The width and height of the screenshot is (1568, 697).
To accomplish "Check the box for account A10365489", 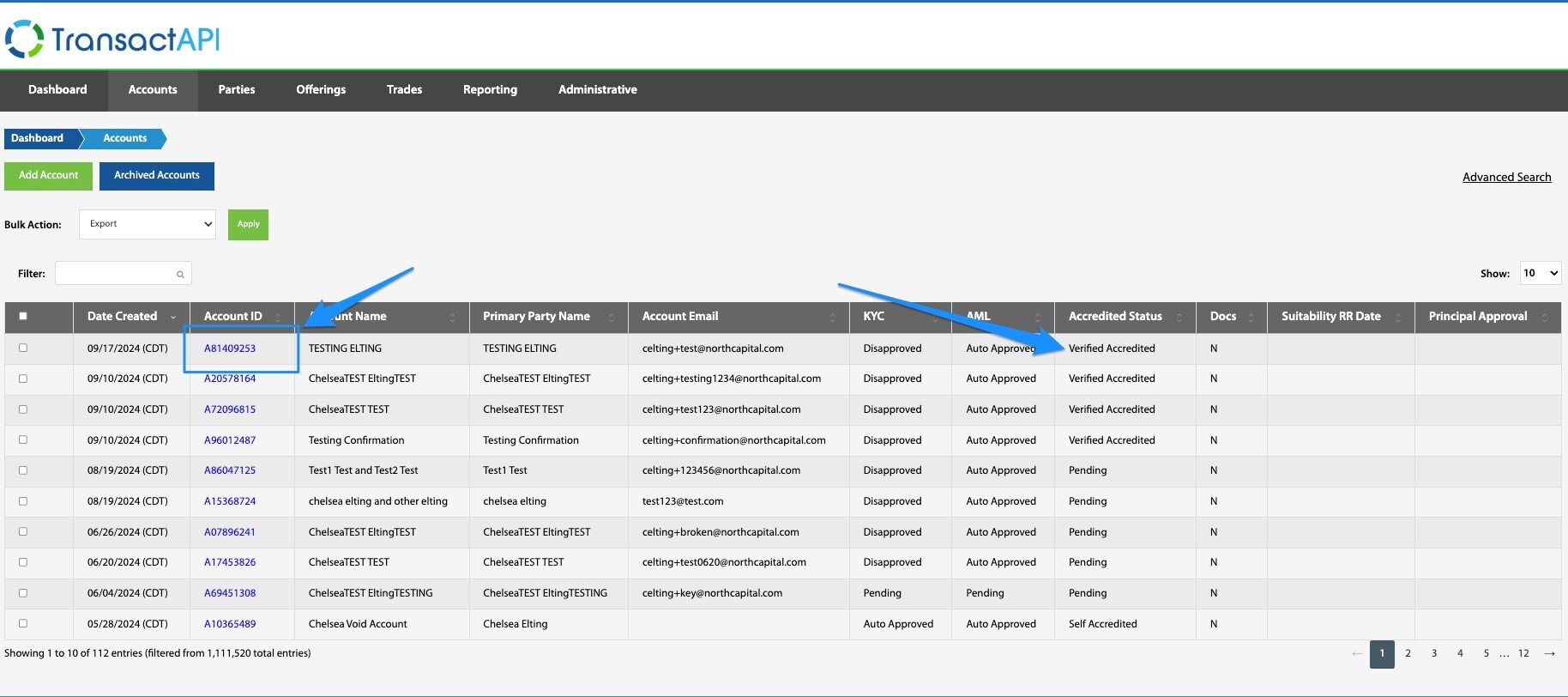I will 23,623.
